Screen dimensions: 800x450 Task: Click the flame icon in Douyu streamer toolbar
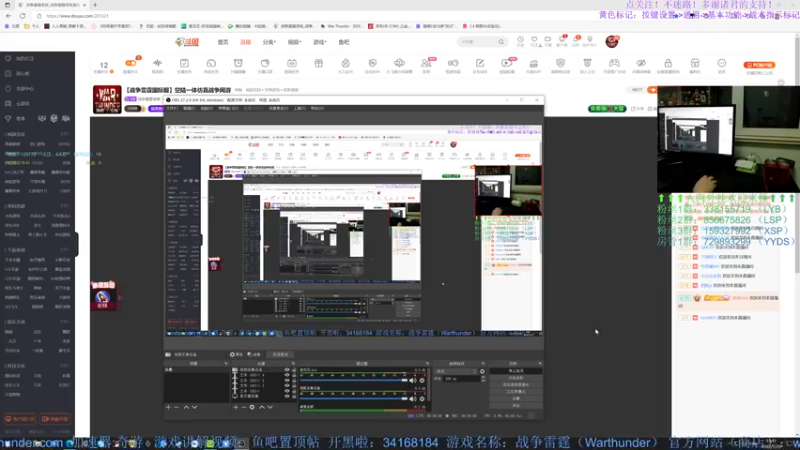(x=345, y=63)
